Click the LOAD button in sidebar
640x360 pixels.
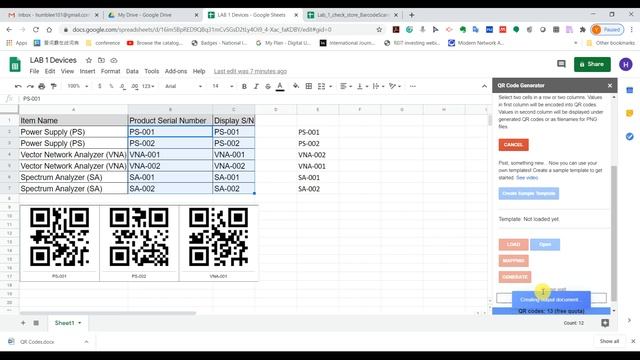(x=513, y=244)
